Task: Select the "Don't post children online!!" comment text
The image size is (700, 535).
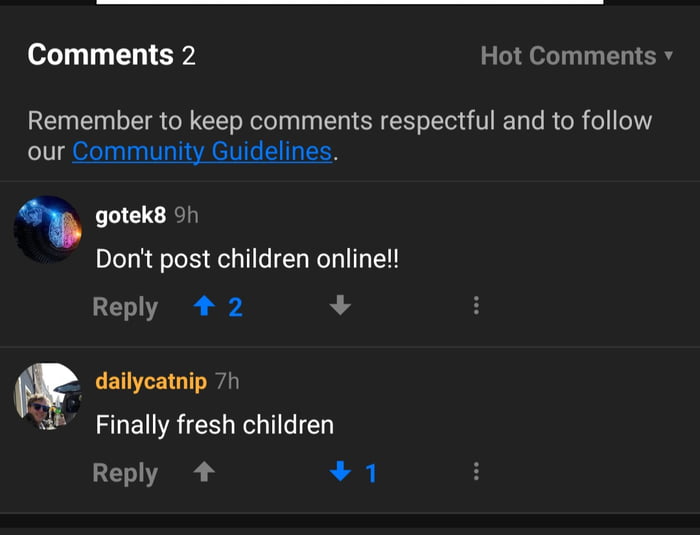Action: tap(247, 259)
